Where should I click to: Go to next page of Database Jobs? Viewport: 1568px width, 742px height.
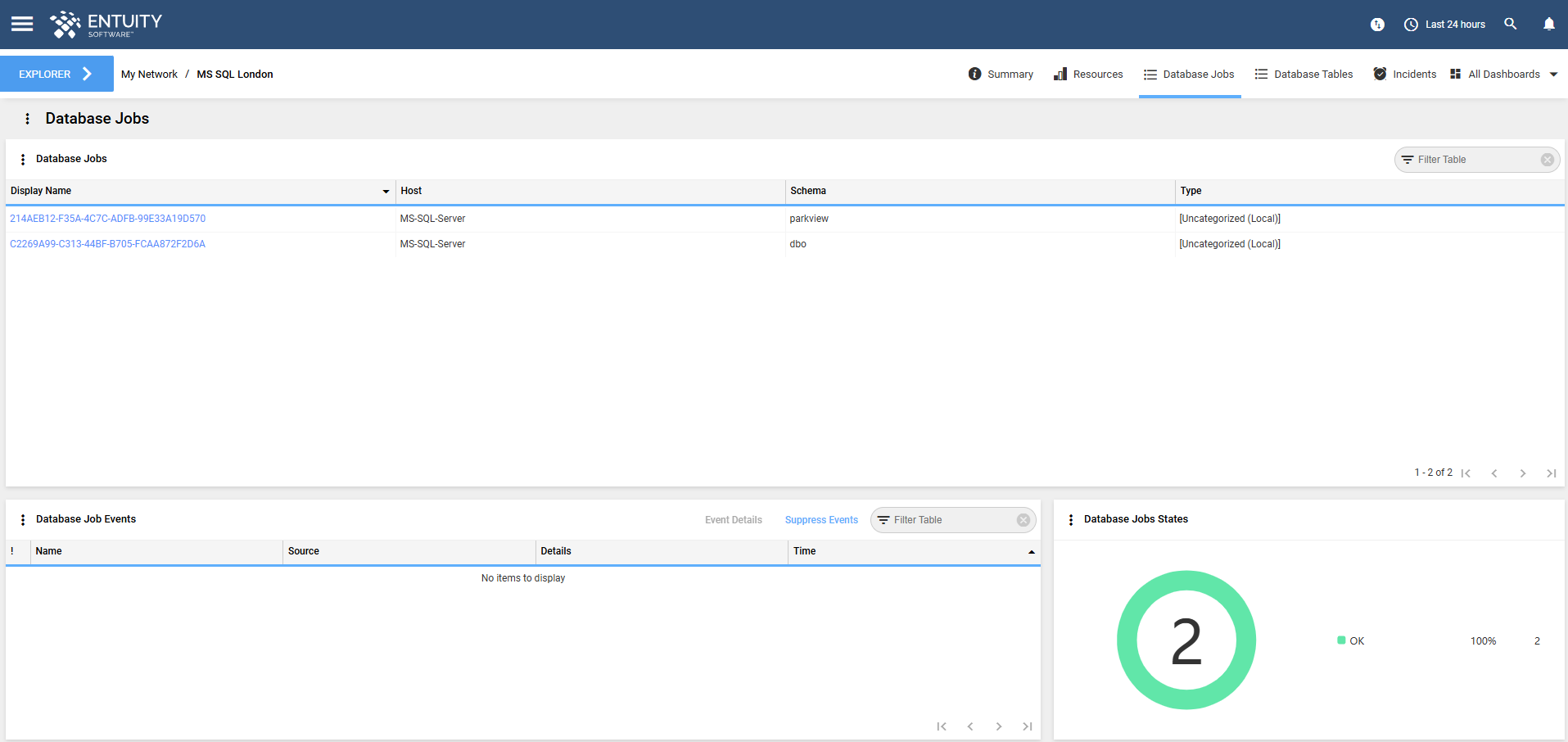click(1523, 473)
